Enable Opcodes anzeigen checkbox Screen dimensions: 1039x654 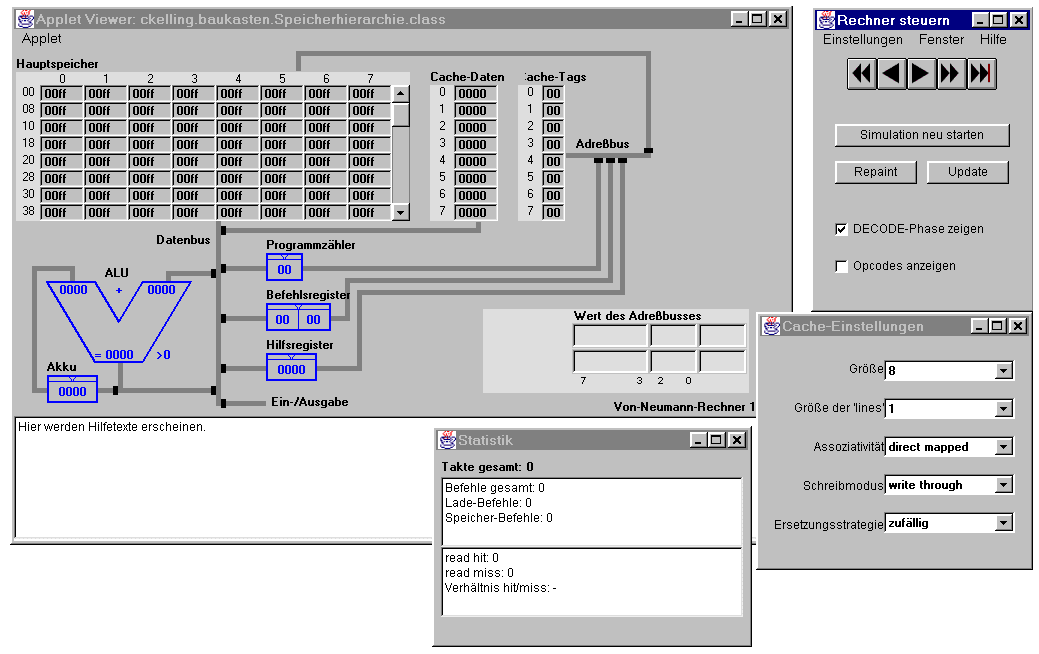(x=842, y=266)
